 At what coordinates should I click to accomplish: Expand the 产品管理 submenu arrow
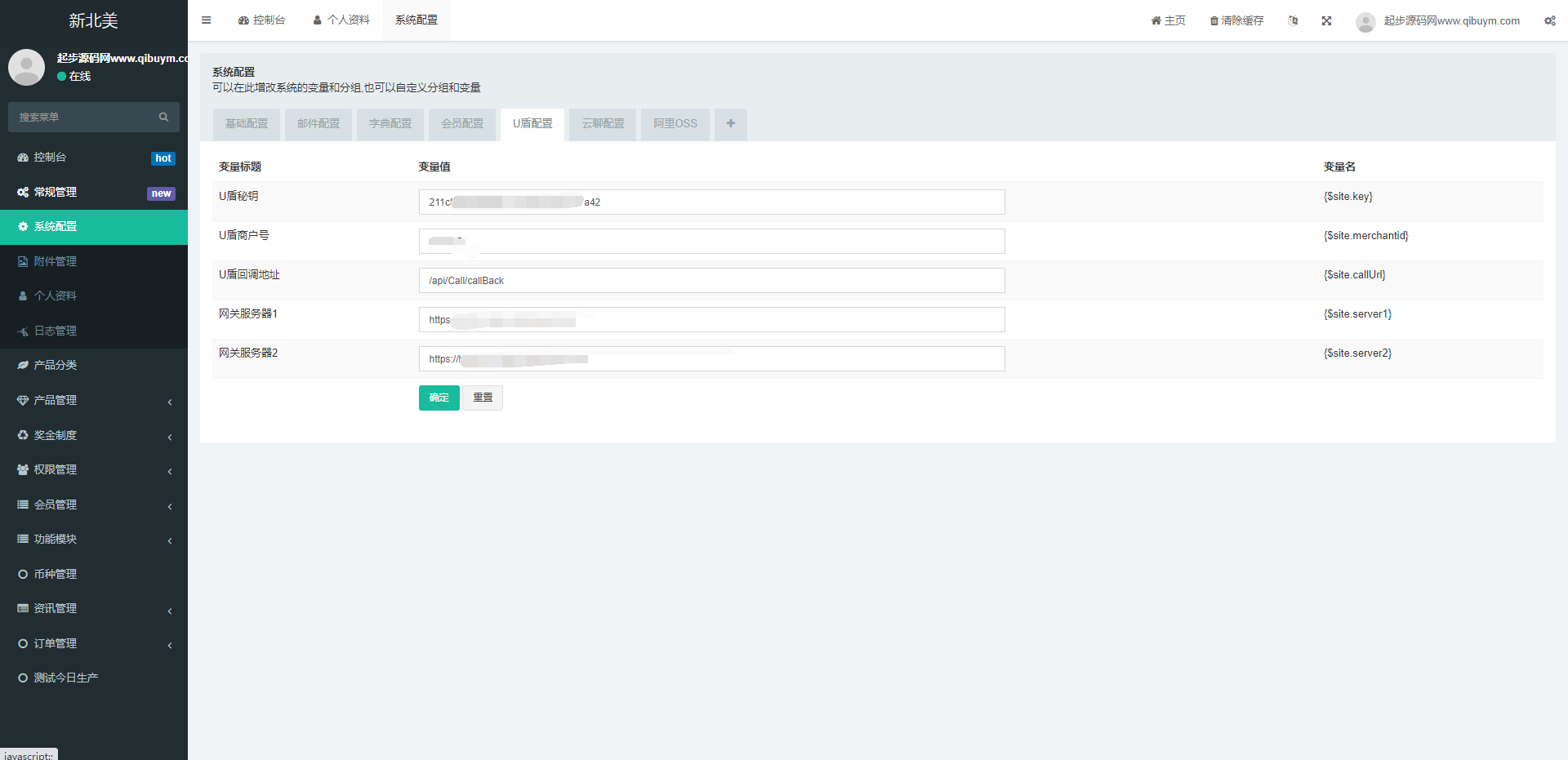coord(170,402)
